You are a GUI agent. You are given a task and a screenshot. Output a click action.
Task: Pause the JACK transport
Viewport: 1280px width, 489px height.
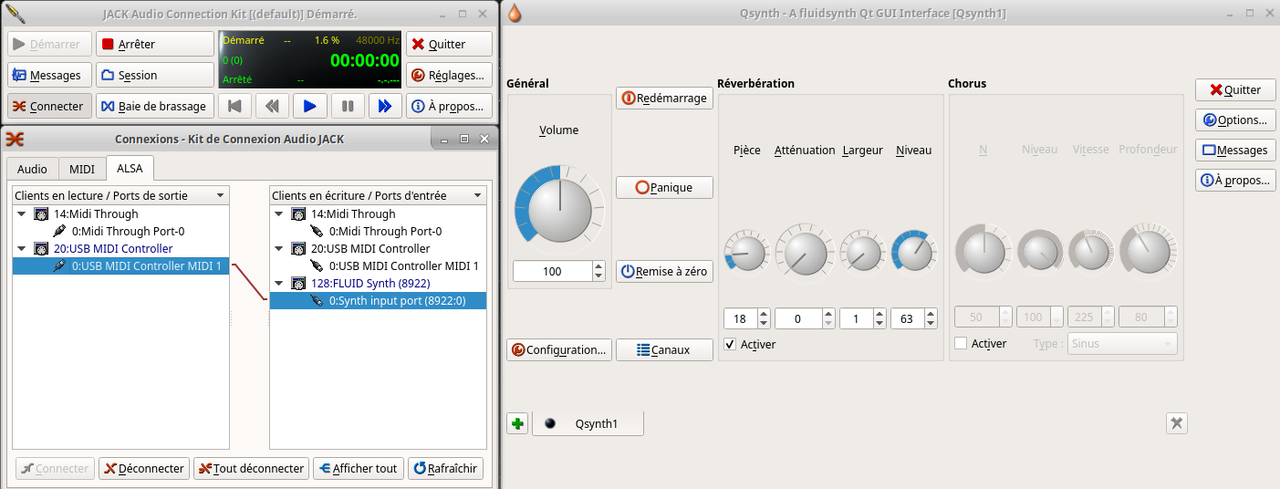(348, 106)
